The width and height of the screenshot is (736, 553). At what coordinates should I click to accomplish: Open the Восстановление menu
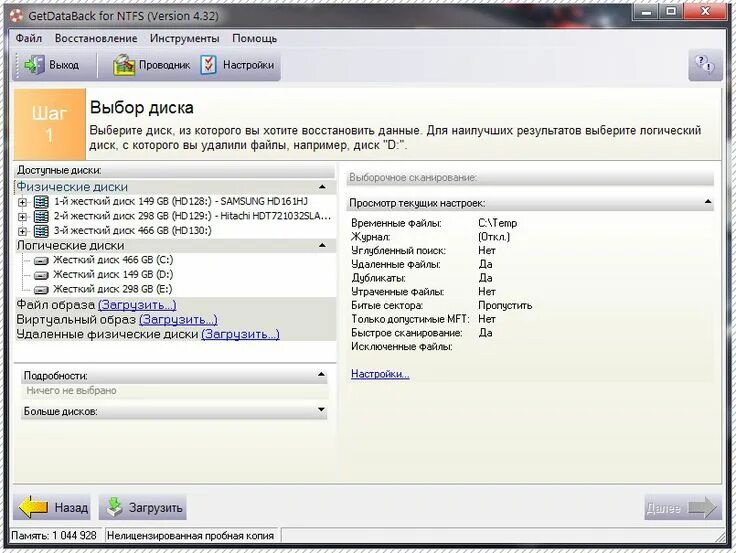[96, 38]
